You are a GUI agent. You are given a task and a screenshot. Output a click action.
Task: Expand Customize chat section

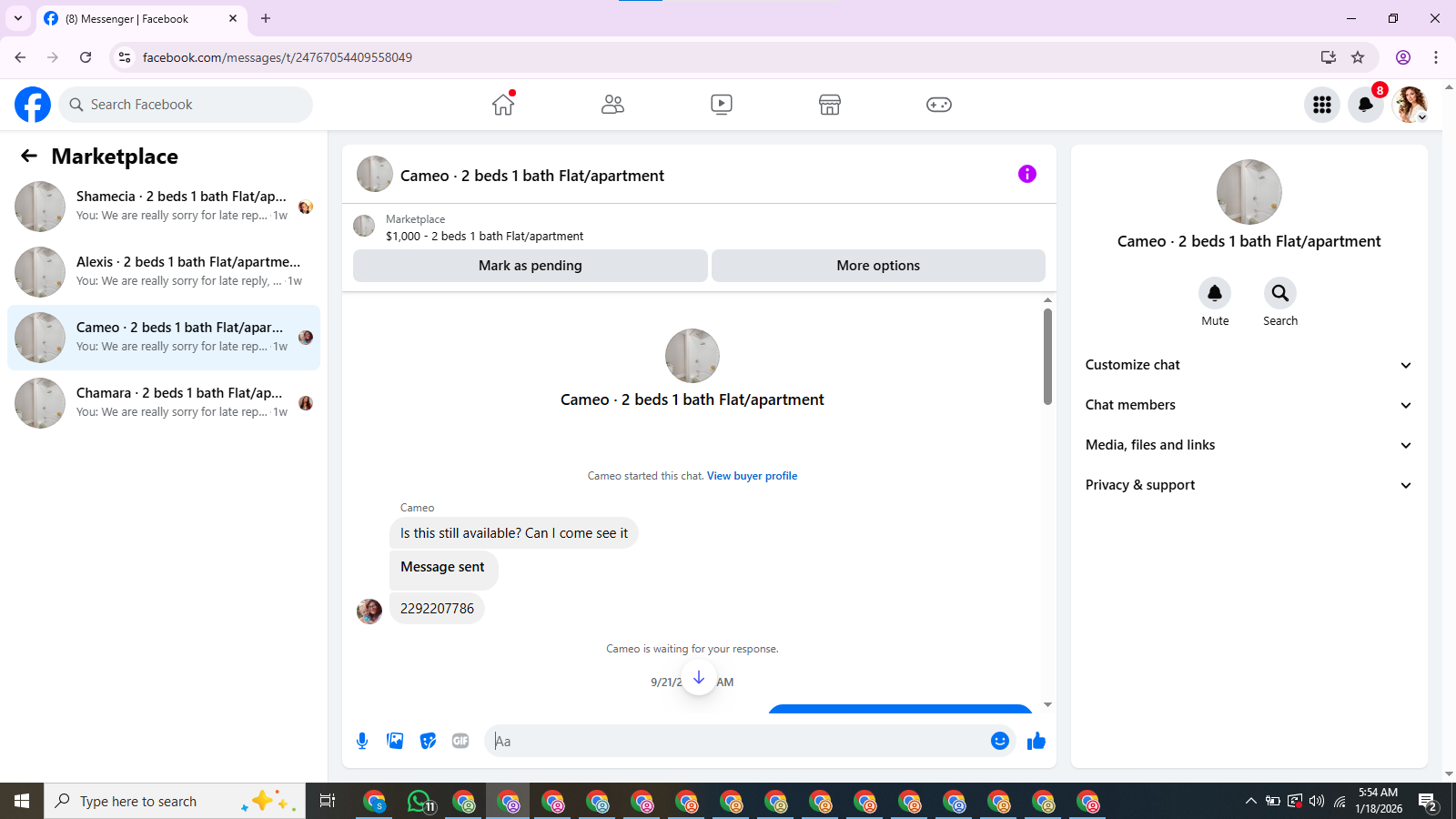pyautogui.click(x=1249, y=365)
